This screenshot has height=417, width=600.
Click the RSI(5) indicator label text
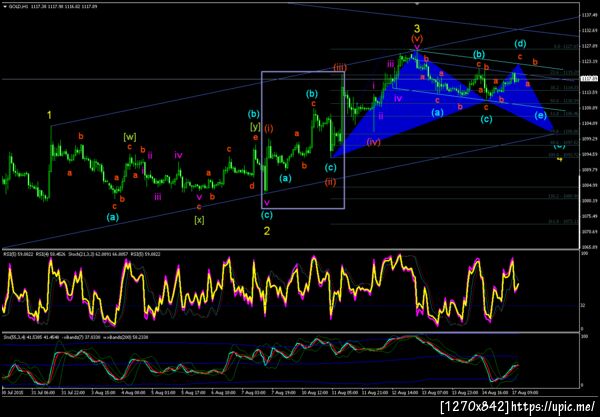(x=18, y=254)
